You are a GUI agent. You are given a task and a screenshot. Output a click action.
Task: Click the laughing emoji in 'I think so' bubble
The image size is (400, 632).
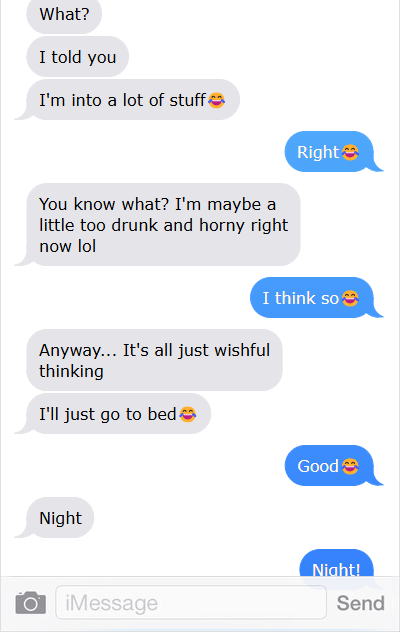click(x=350, y=298)
